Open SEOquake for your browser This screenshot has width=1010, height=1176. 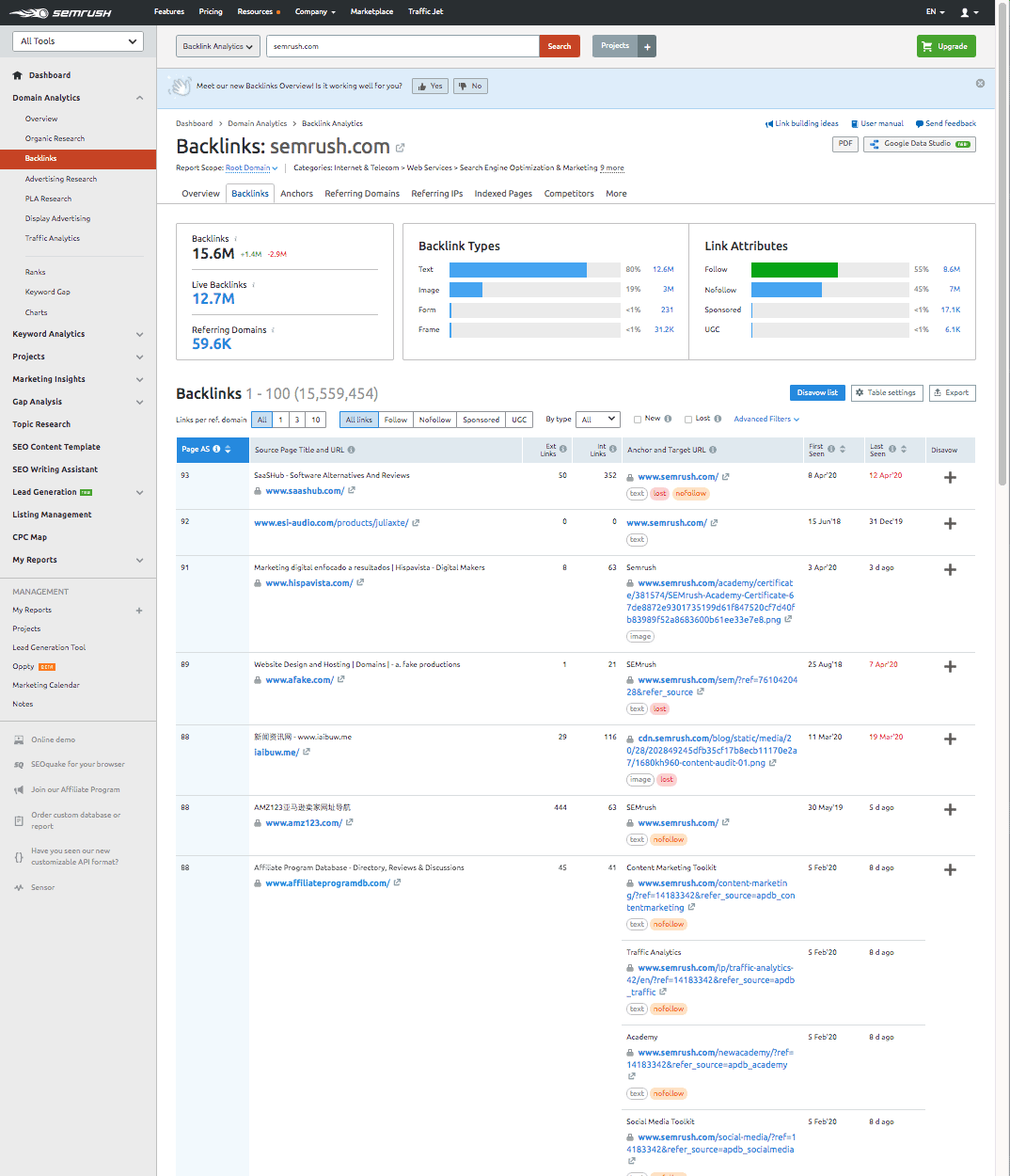point(77,765)
